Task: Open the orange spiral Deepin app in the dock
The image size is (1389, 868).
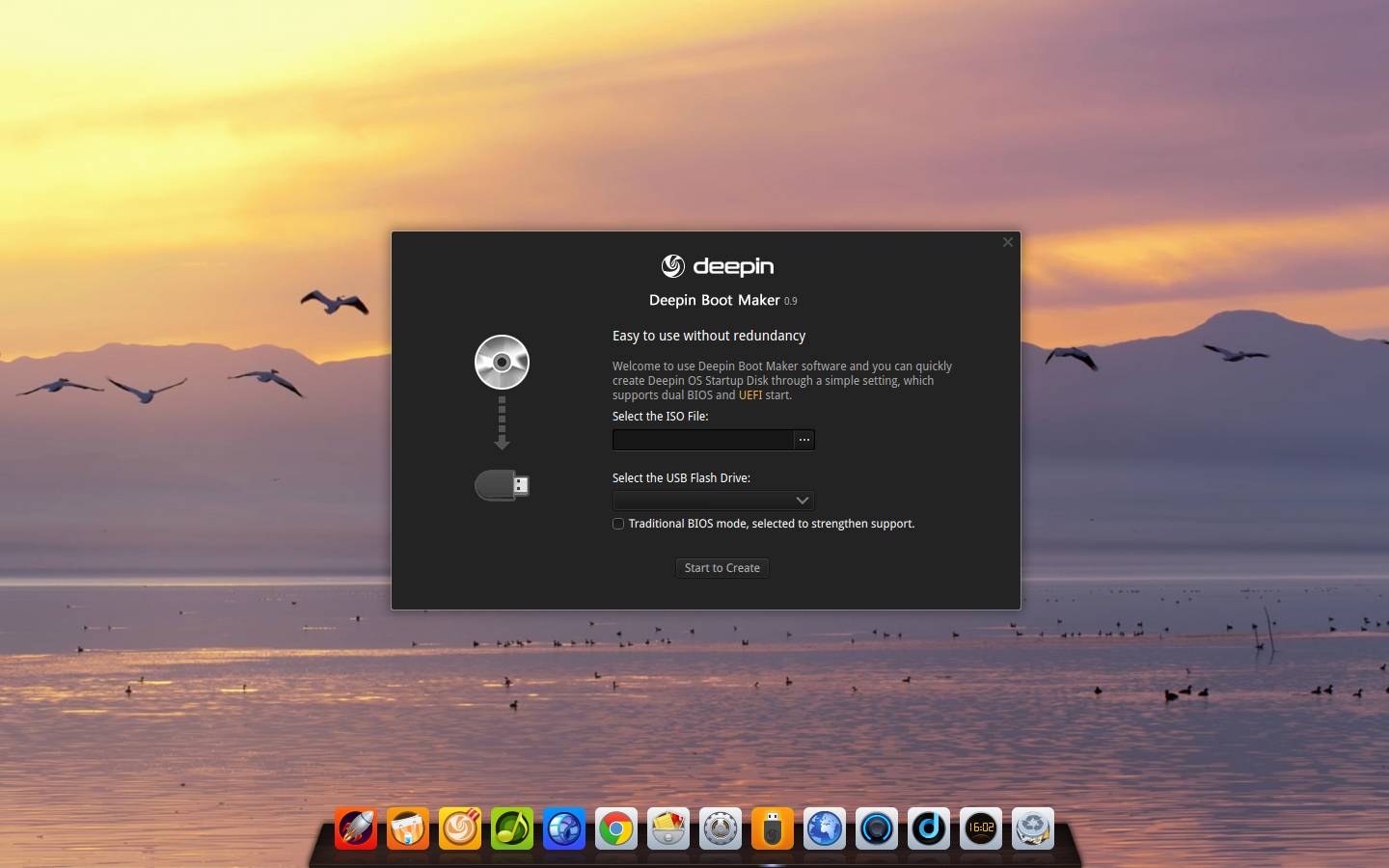Action: point(460,828)
